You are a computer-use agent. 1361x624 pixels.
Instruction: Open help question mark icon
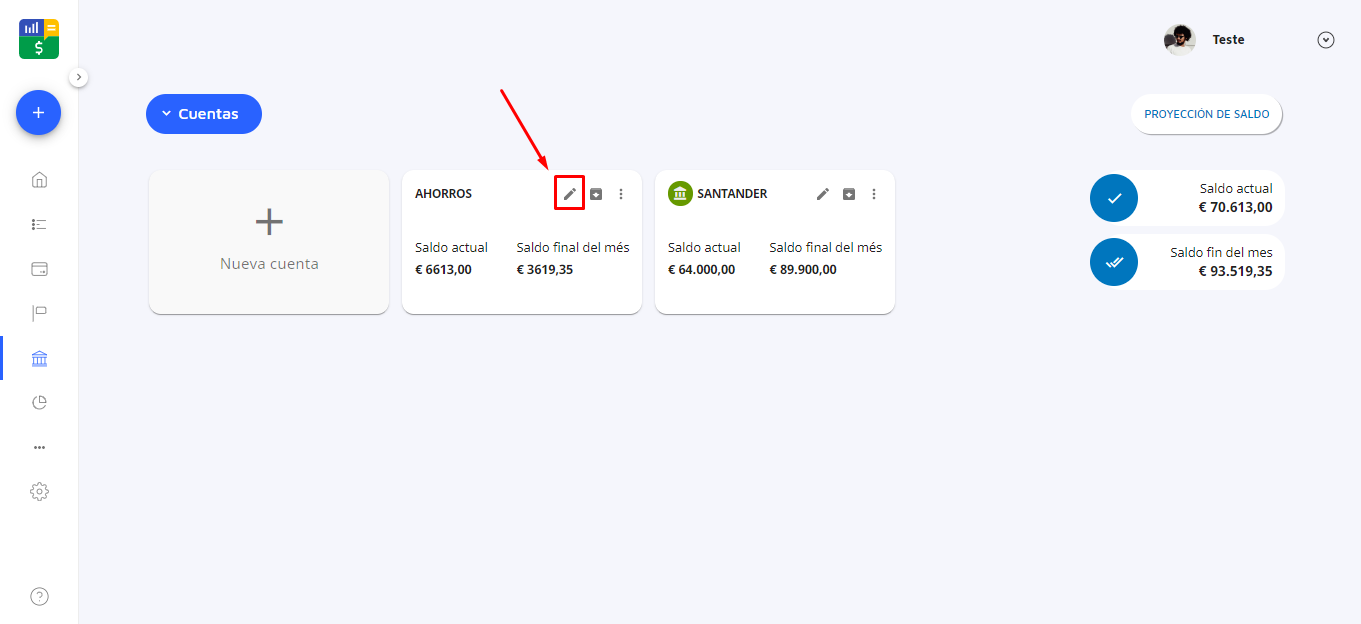point(39,597)
